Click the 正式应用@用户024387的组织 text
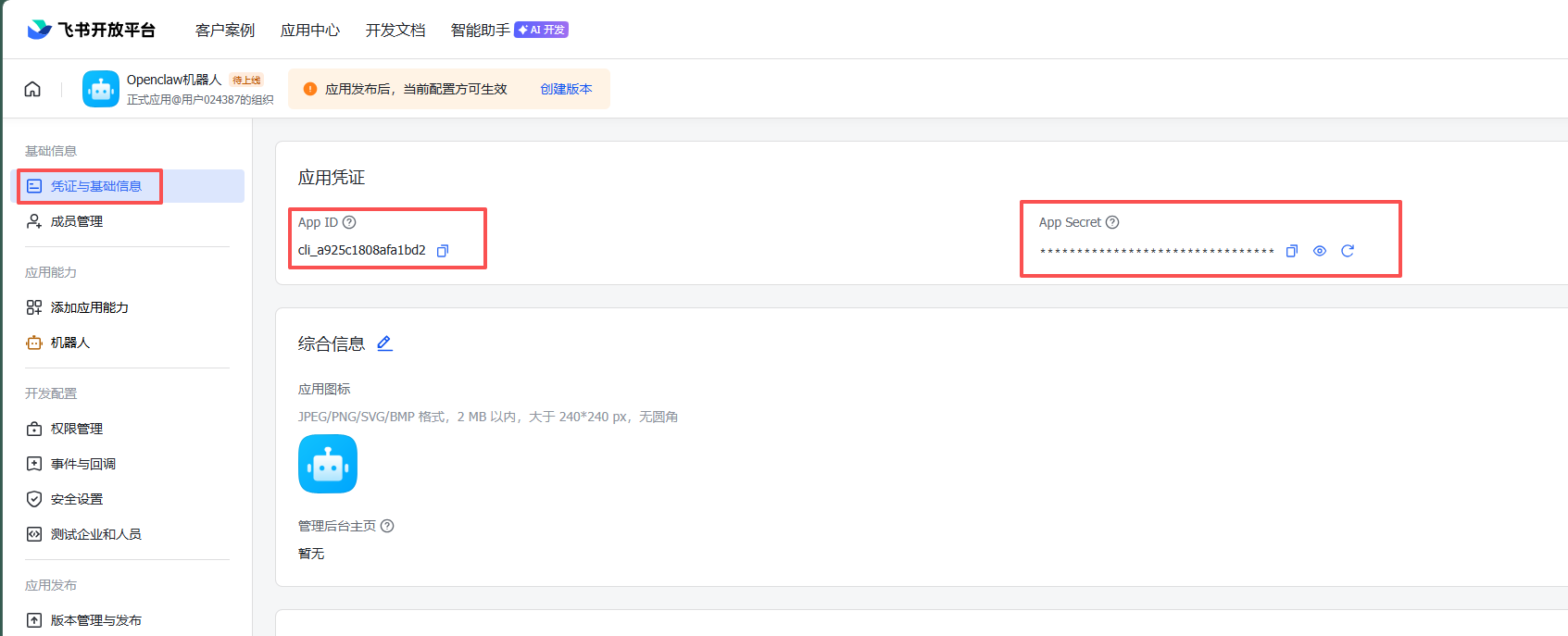The image size is (1568, 636). tap(200, 100)
